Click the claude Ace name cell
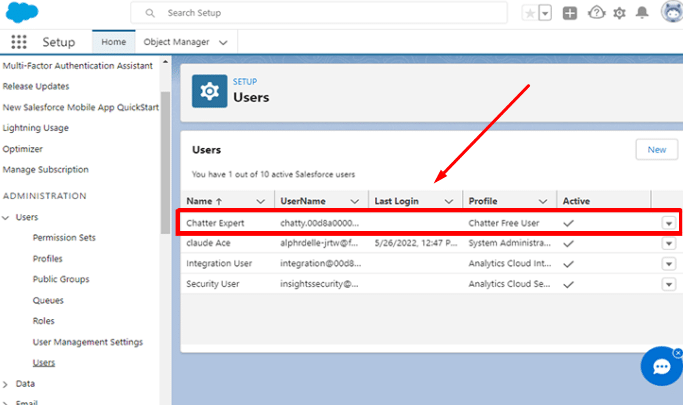The image size is (683, 405). pos(208,243)
